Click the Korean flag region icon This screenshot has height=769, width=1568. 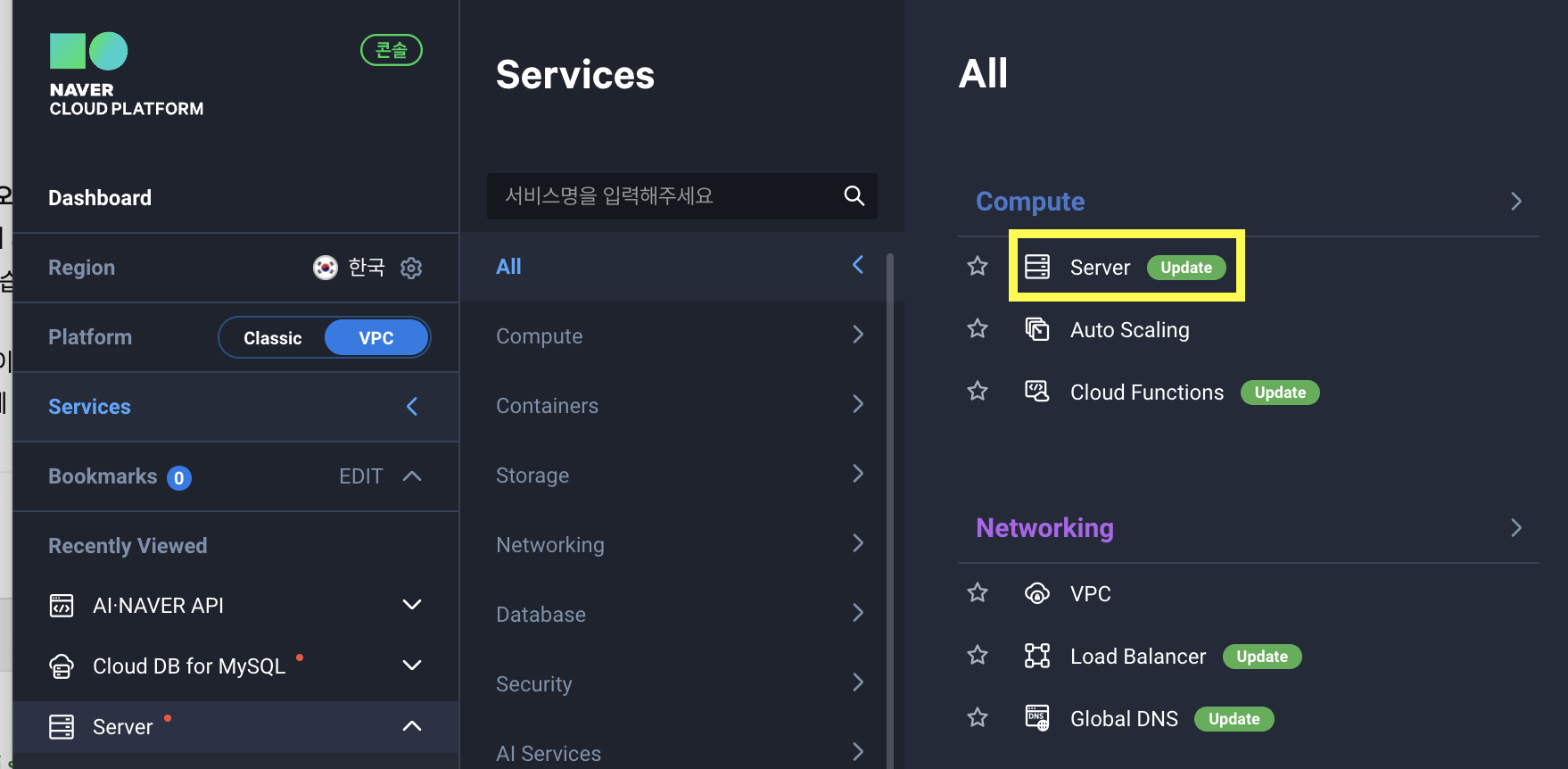click(326, 268)
